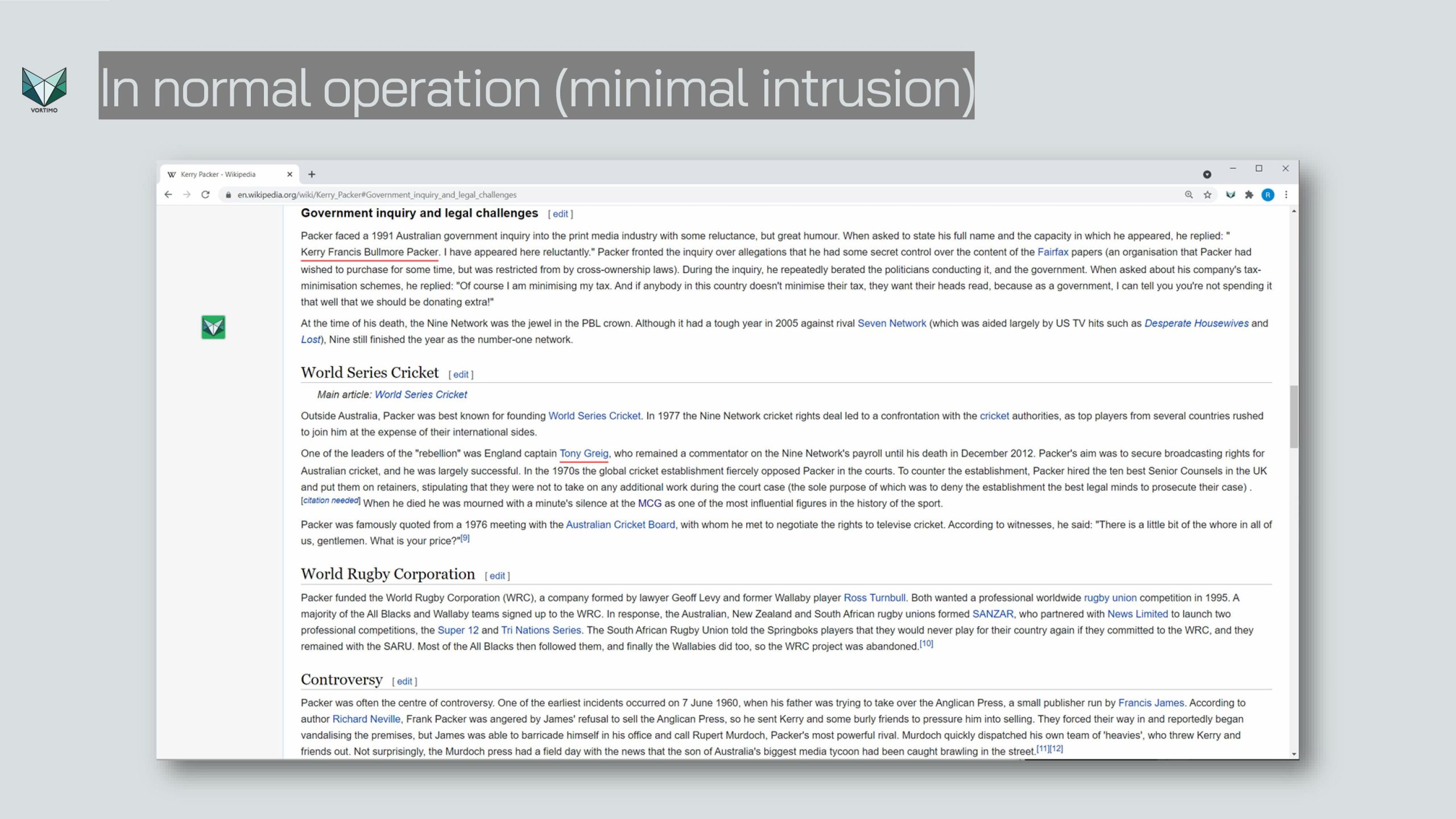Image resolution: width=1456 pixels, height=819 pixels.
Task: Open main article World Series Cricket link
Action: 421,394
